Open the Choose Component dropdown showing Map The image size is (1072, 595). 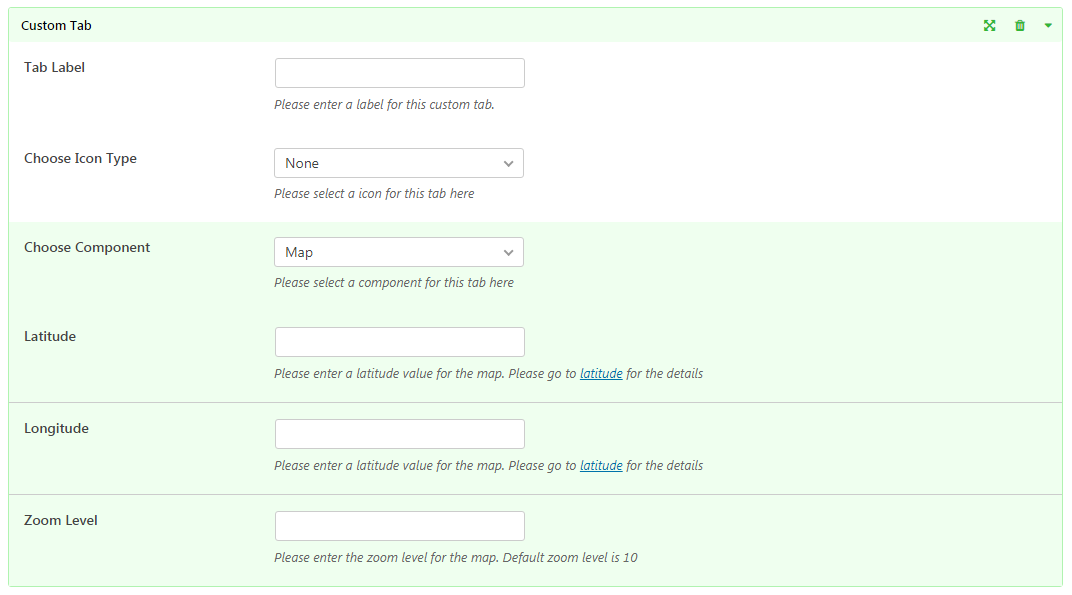[399, 252]
